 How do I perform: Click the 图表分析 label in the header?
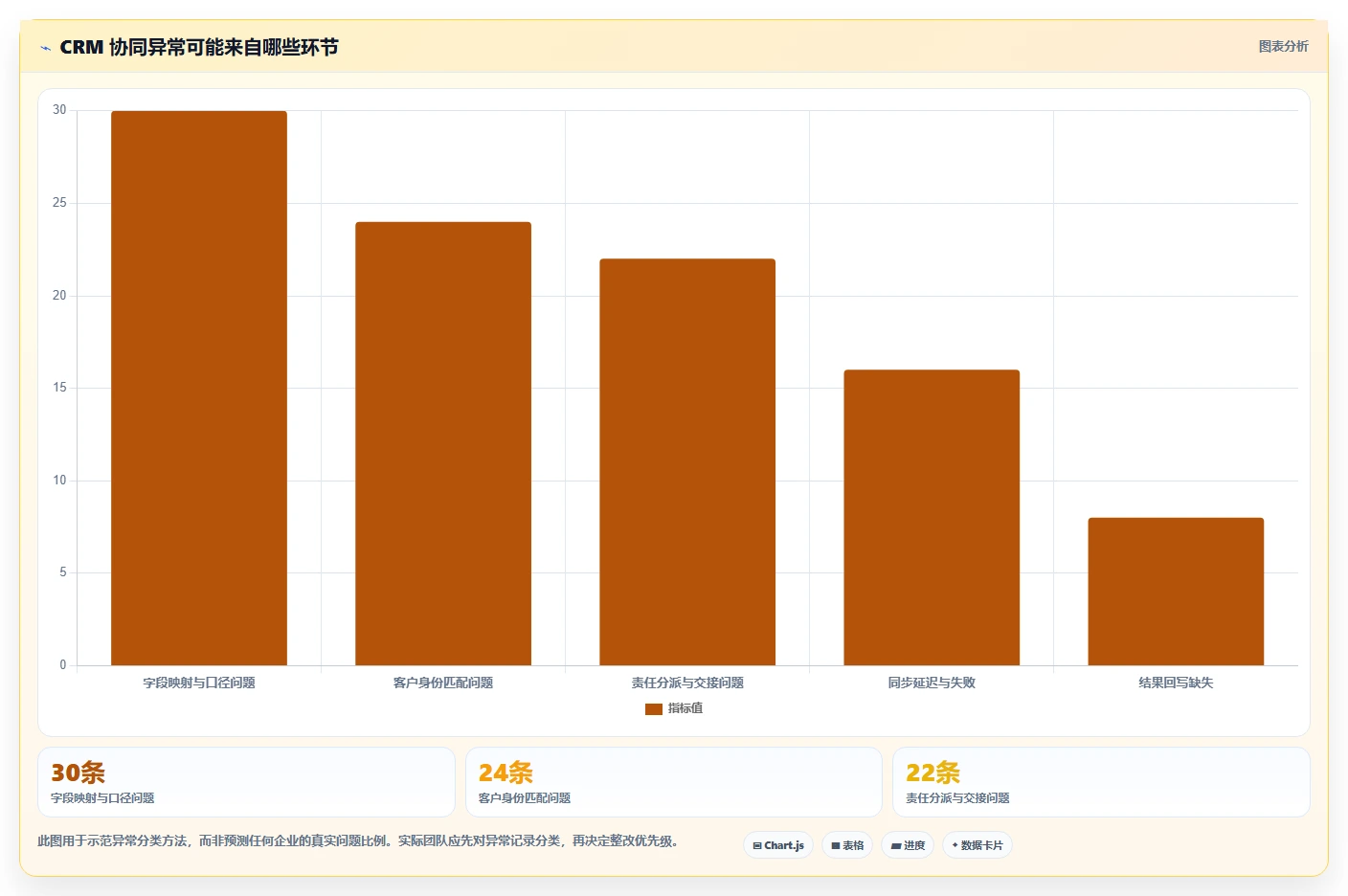pyautogui.click(x=1283, y=46)
